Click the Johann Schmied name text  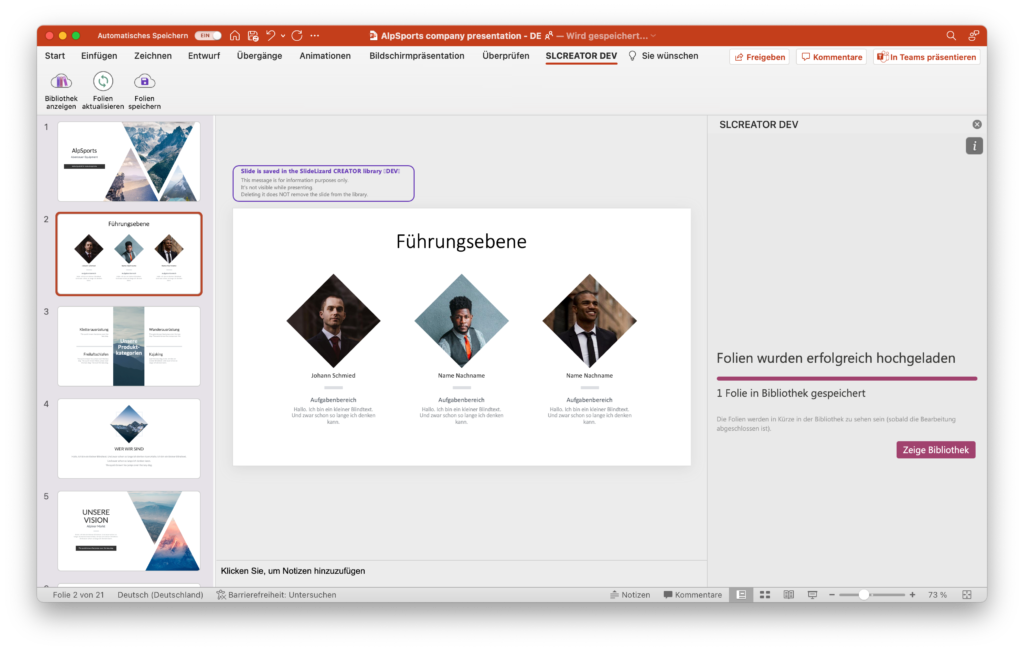pyautogui.click(x=333, y=375)
